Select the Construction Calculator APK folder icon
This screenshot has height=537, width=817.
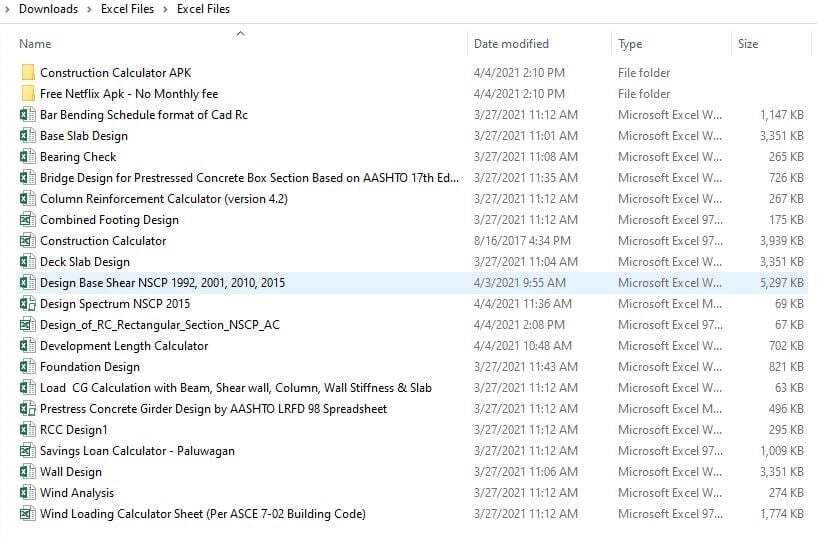[x=27, y=73]
